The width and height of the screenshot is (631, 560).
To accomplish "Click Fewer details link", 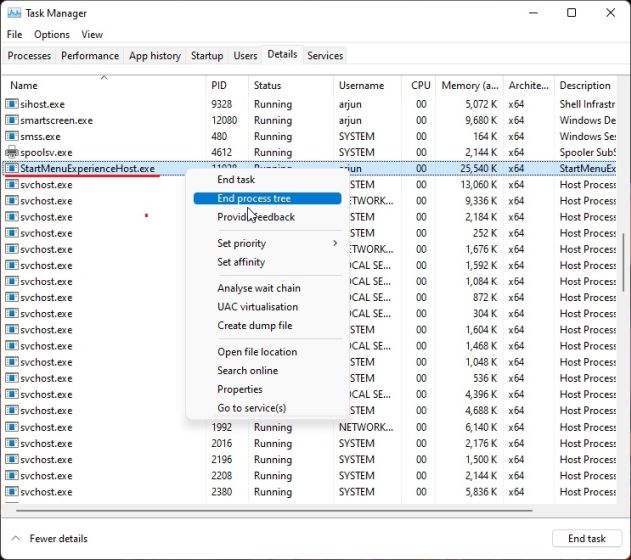I will pos(58,538).
